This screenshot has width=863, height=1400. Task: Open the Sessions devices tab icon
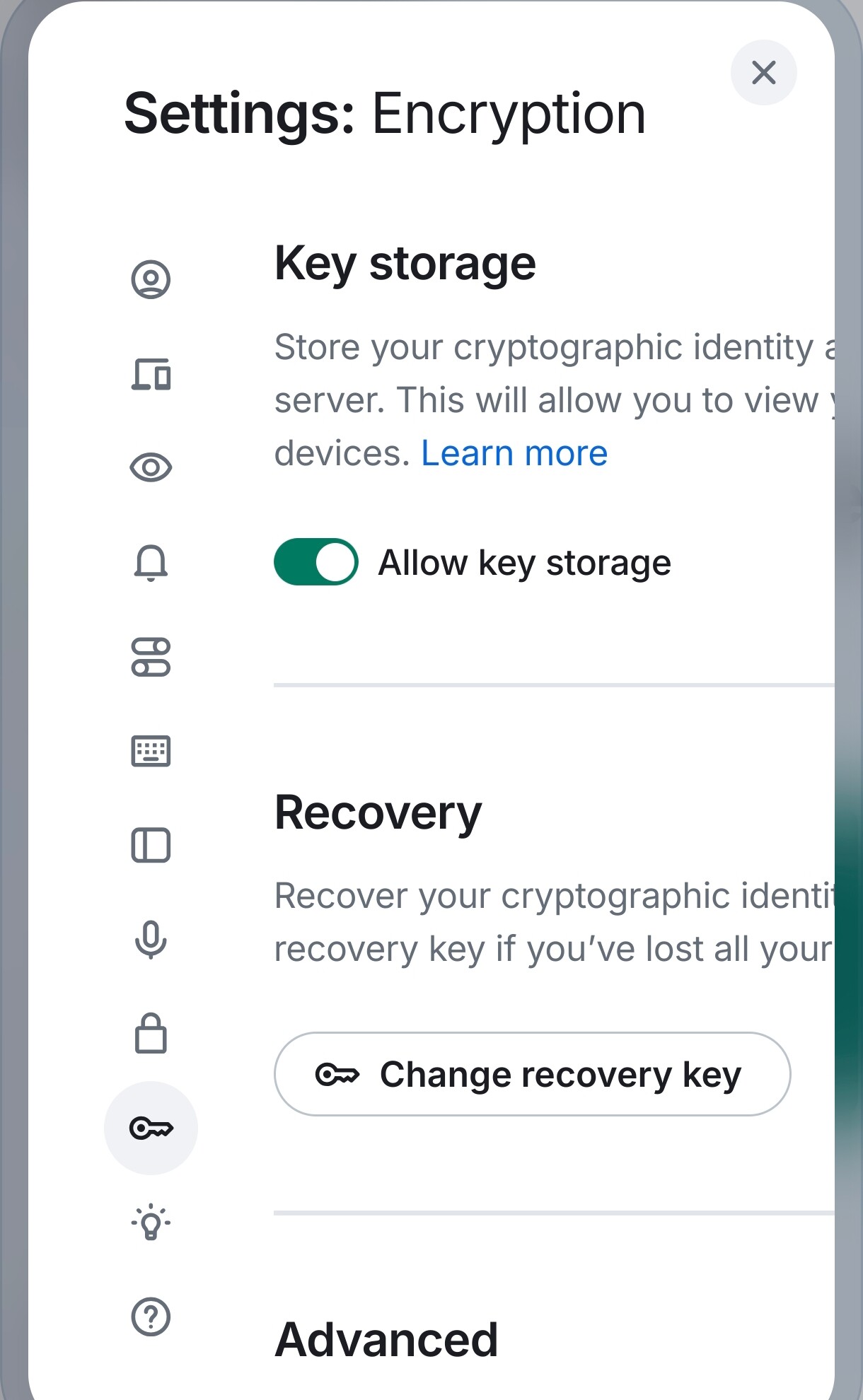[x=151, y=374]
